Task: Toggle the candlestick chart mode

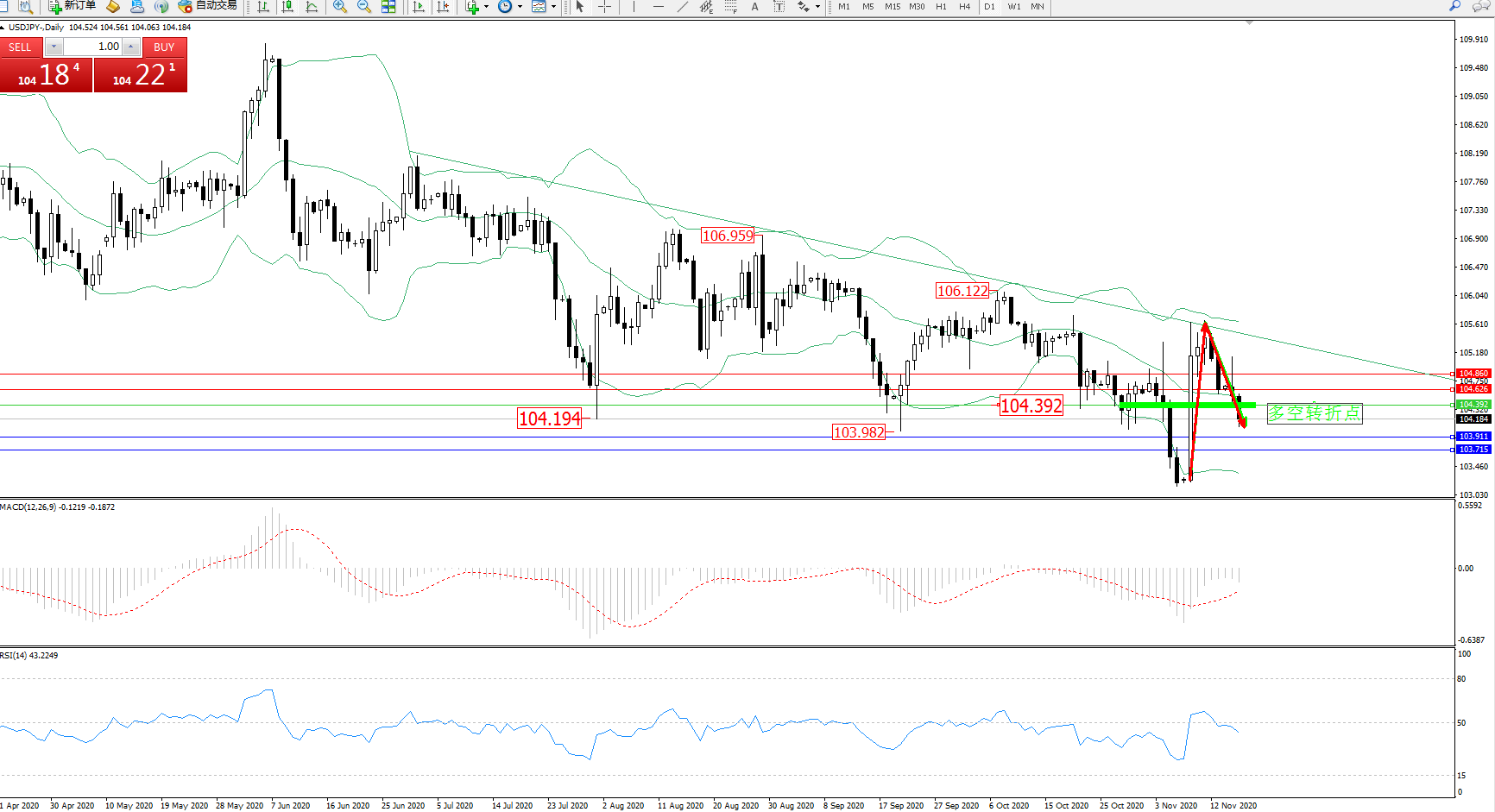Action: coord(287,6)
